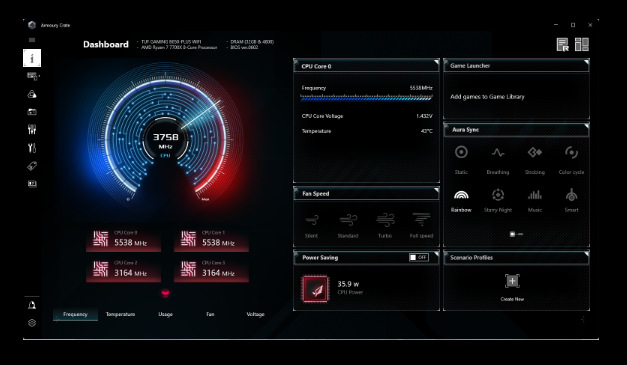Open Aura Sync panel corner menu
Image resolution: width=627 pixels, height=365 pixels.
pyautogui.click(x=586, y=126)
